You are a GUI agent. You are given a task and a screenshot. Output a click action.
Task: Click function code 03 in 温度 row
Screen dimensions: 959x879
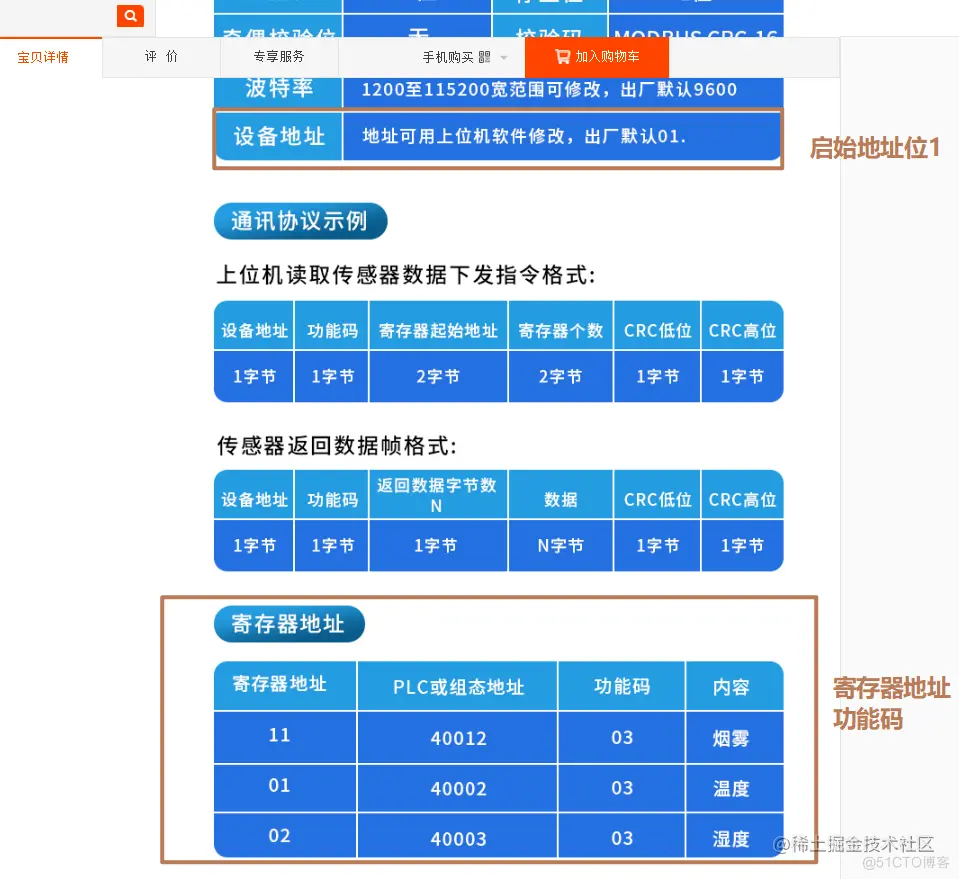(621, 788)
